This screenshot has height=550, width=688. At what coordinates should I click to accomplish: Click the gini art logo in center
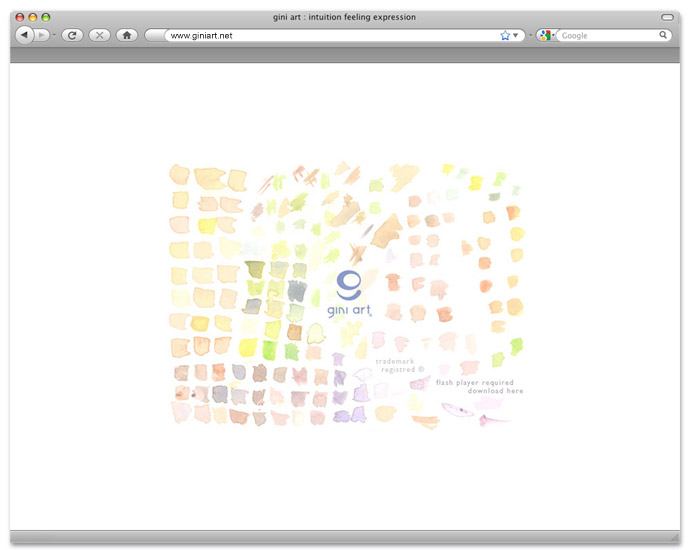[349, 293]
